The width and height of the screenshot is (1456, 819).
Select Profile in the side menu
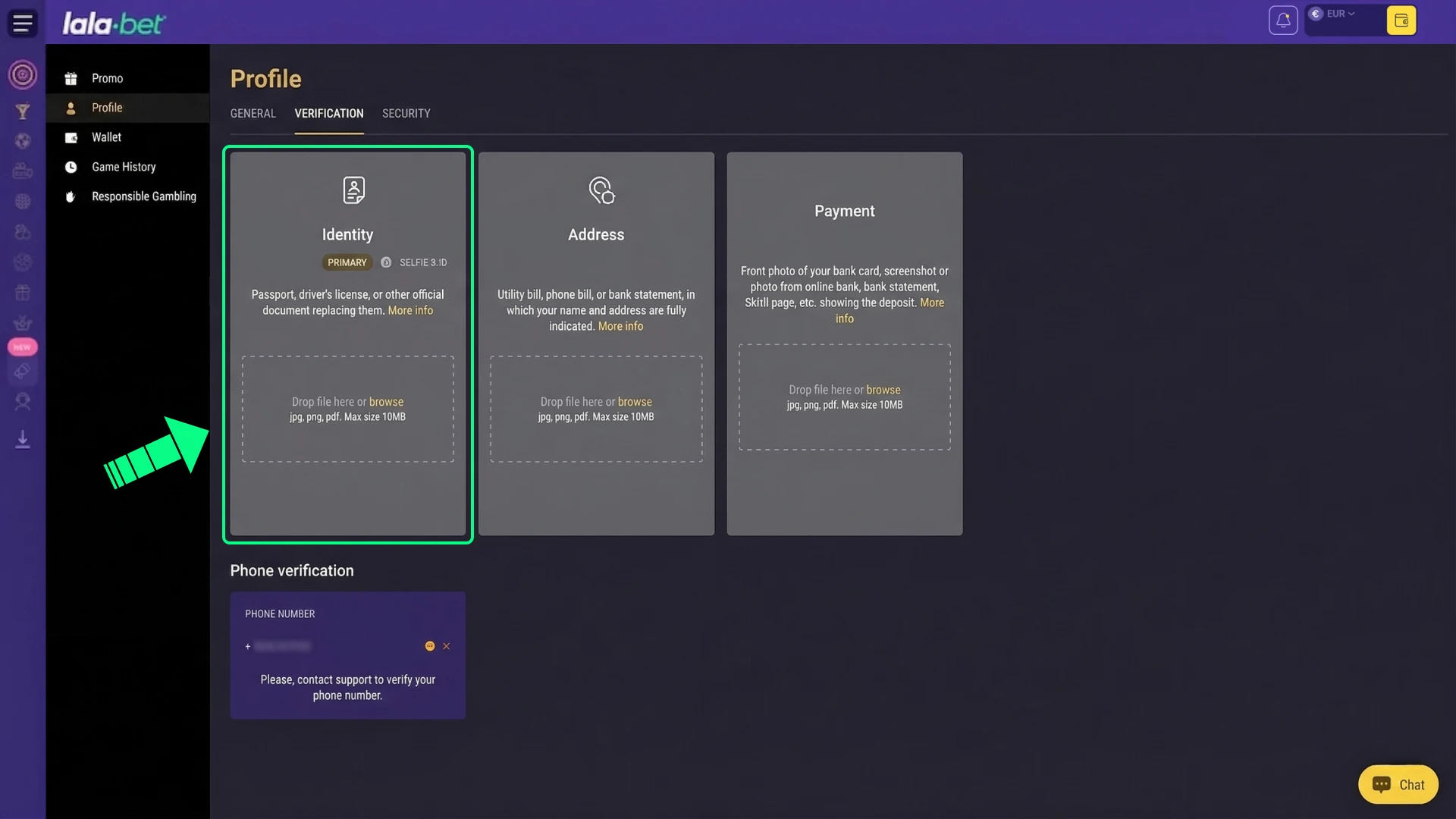coord(127,108)
